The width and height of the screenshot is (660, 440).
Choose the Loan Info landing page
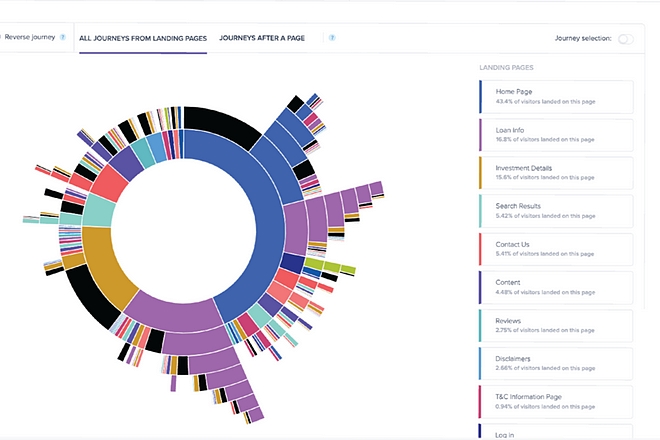pyautogui.click(x=556, y=134)
